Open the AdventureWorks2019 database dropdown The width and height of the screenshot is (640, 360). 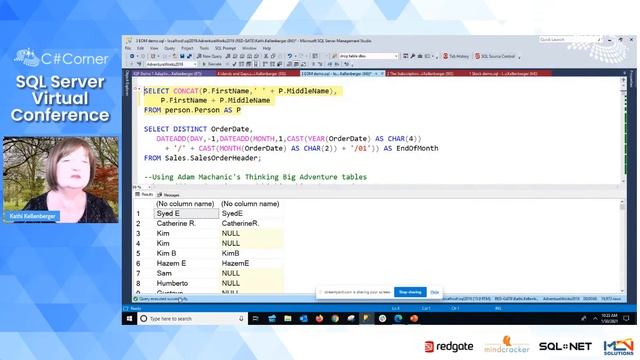[171, 64]
